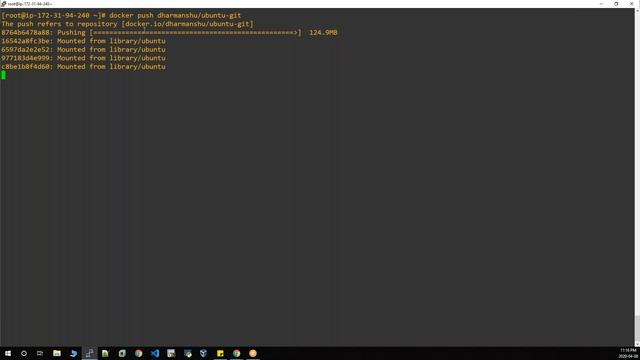Click the '[root@ip-172-31-94-240 ~]#' prompt

(53, 15)
